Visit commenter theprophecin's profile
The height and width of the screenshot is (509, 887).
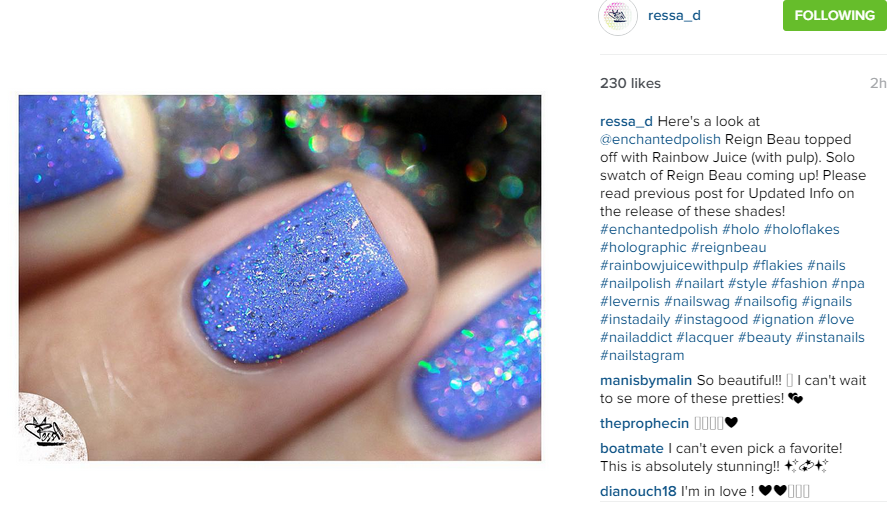coord(644,423)
